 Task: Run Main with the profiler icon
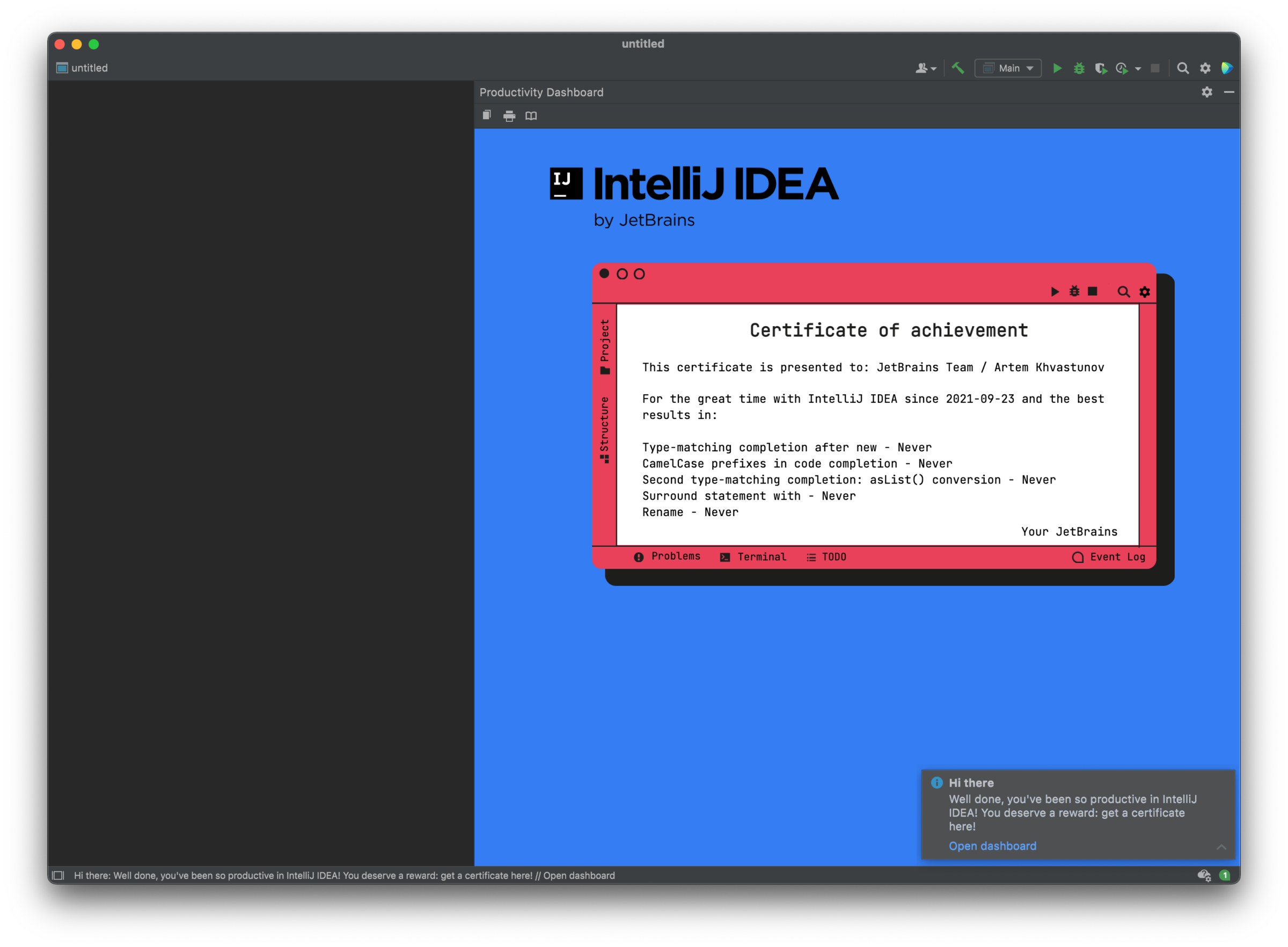(x=1122, y=68)
